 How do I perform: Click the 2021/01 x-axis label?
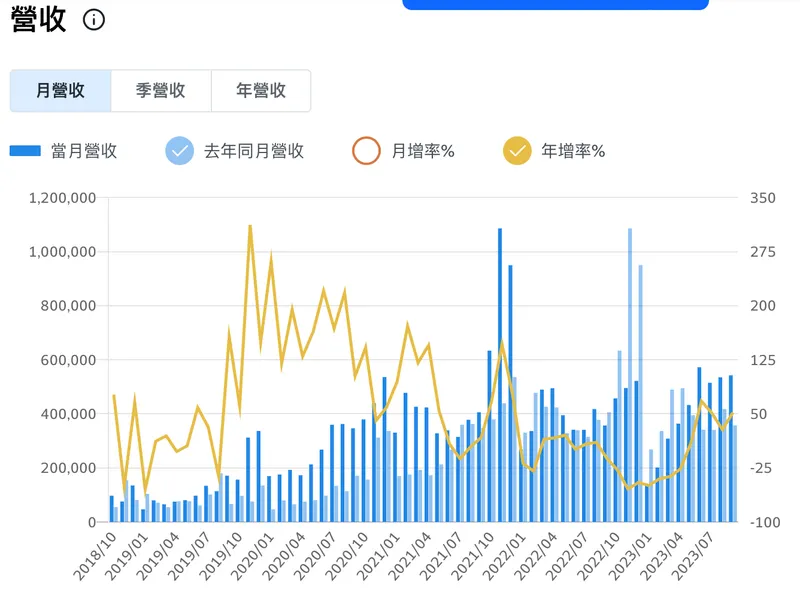379,556
